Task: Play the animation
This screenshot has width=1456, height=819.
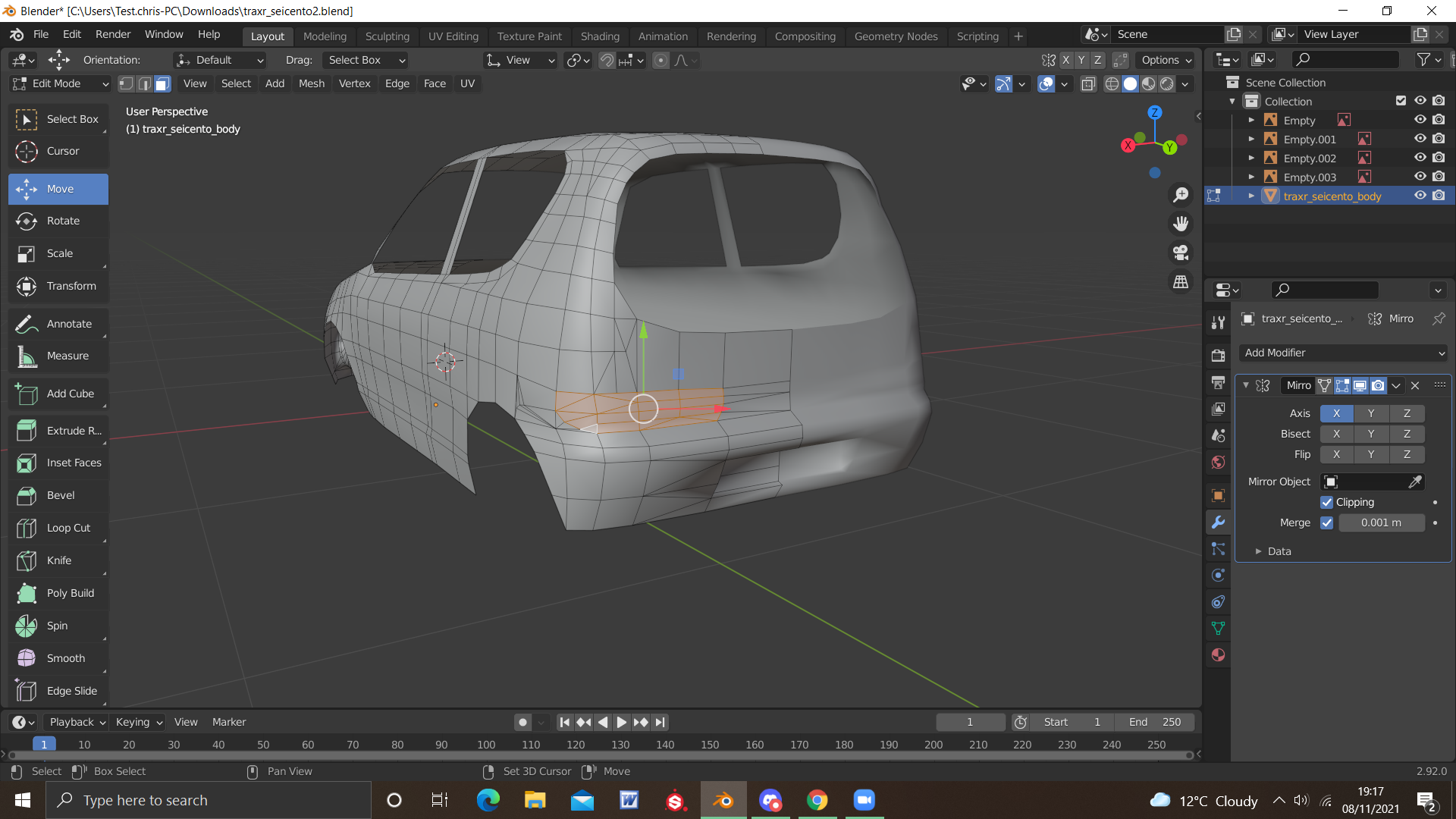Action: click(x=621, y=722)
